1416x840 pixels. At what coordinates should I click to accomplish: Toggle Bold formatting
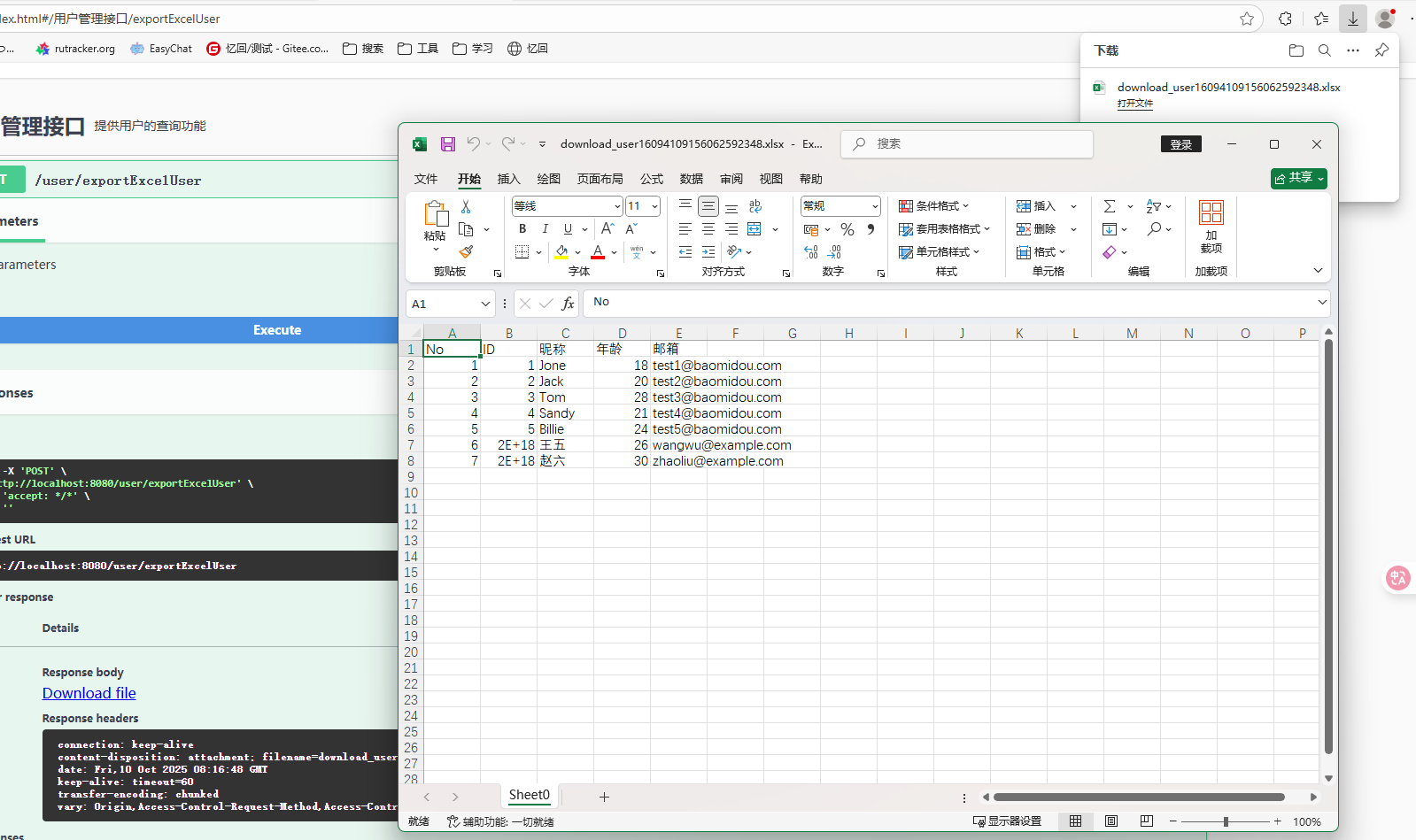(522, 229)
